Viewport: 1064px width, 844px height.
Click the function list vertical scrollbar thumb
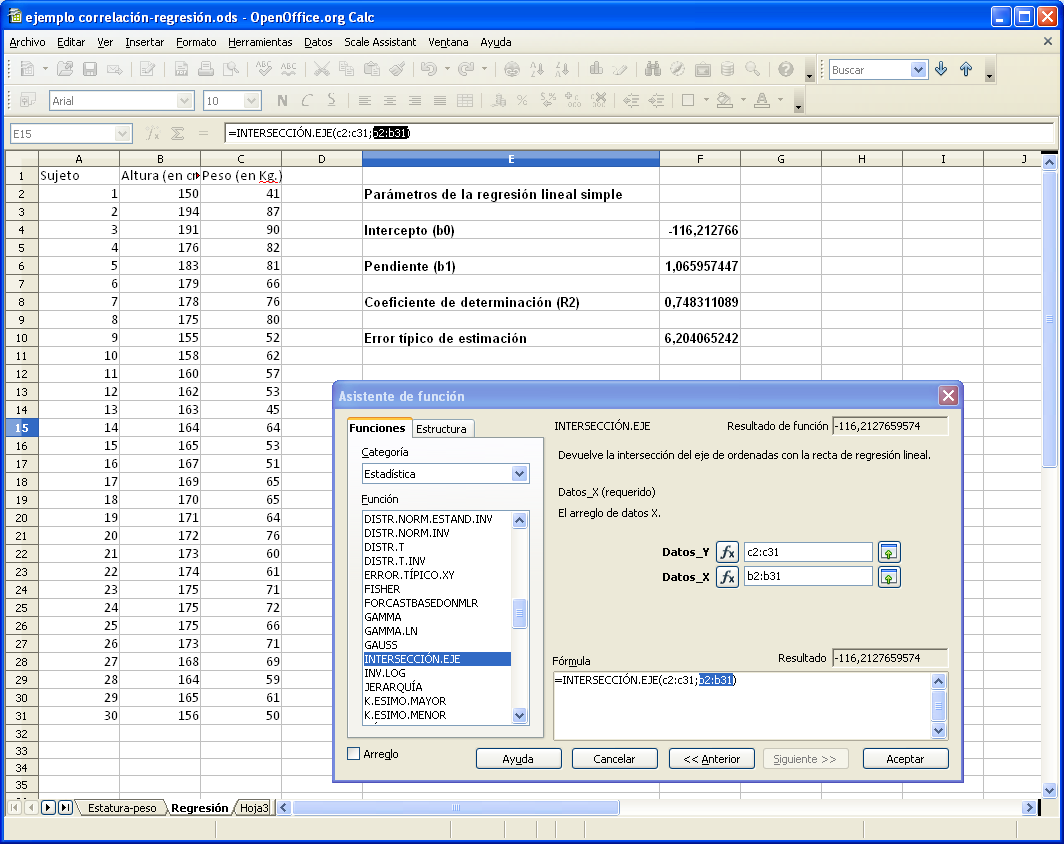pos(519,613)
